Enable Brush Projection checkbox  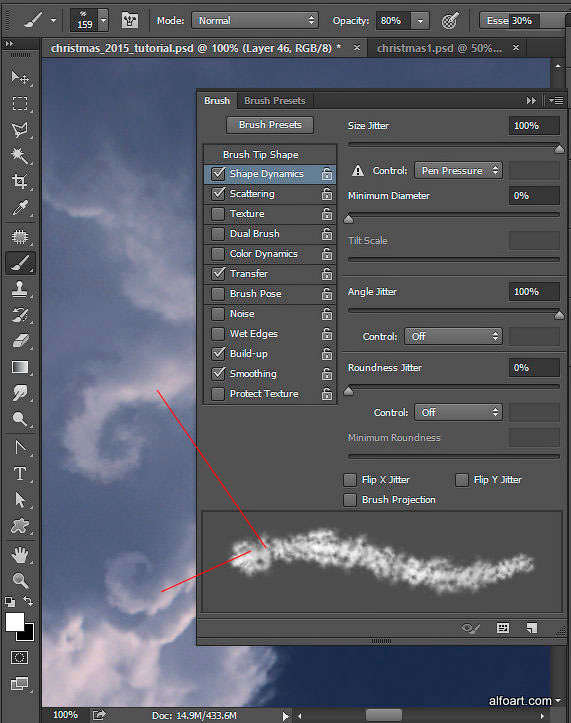350,500
